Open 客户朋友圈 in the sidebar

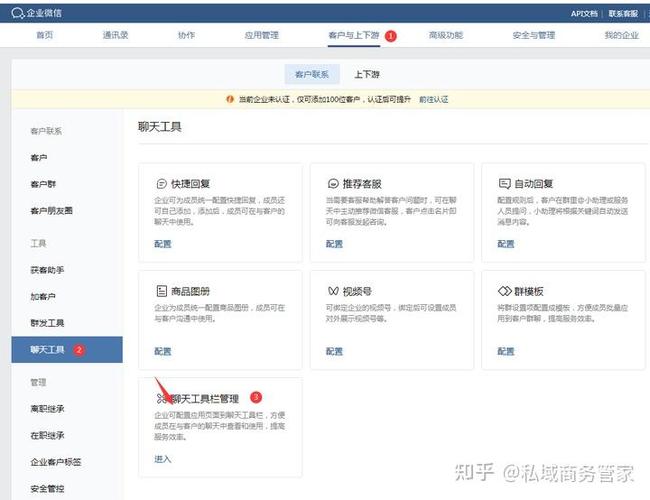[51, 211]
